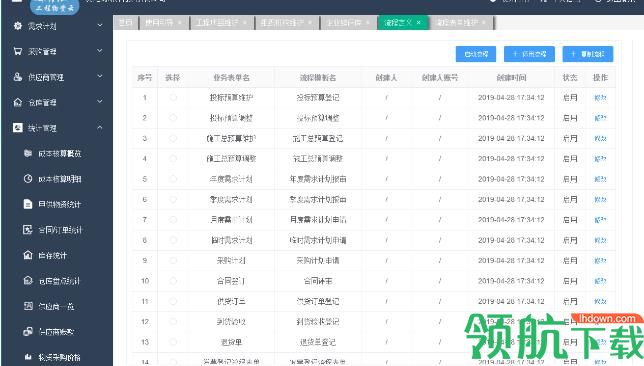The height and width of the screenshot is (366, 644).
Task: Click the blue action link in row 4
Action: (600, 159)
